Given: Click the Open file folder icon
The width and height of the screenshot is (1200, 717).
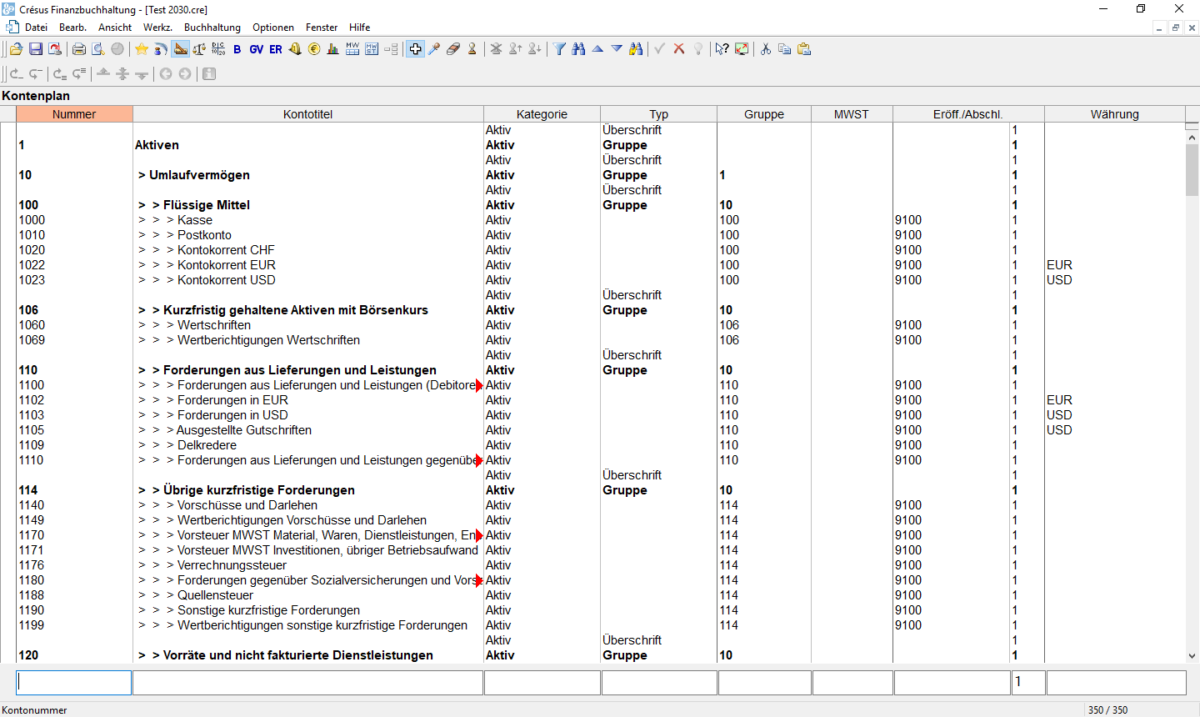Looking at the screenshot, I should click(17, 49).
